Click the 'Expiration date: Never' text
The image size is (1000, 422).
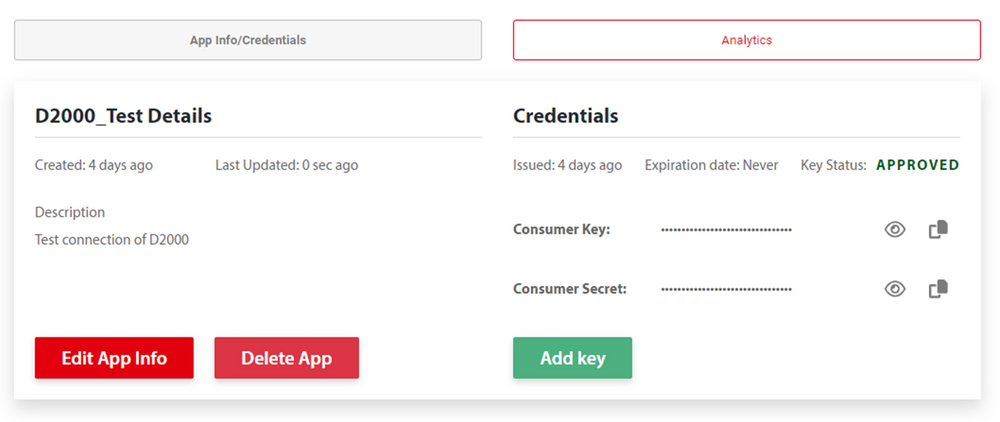pos(711,165)
